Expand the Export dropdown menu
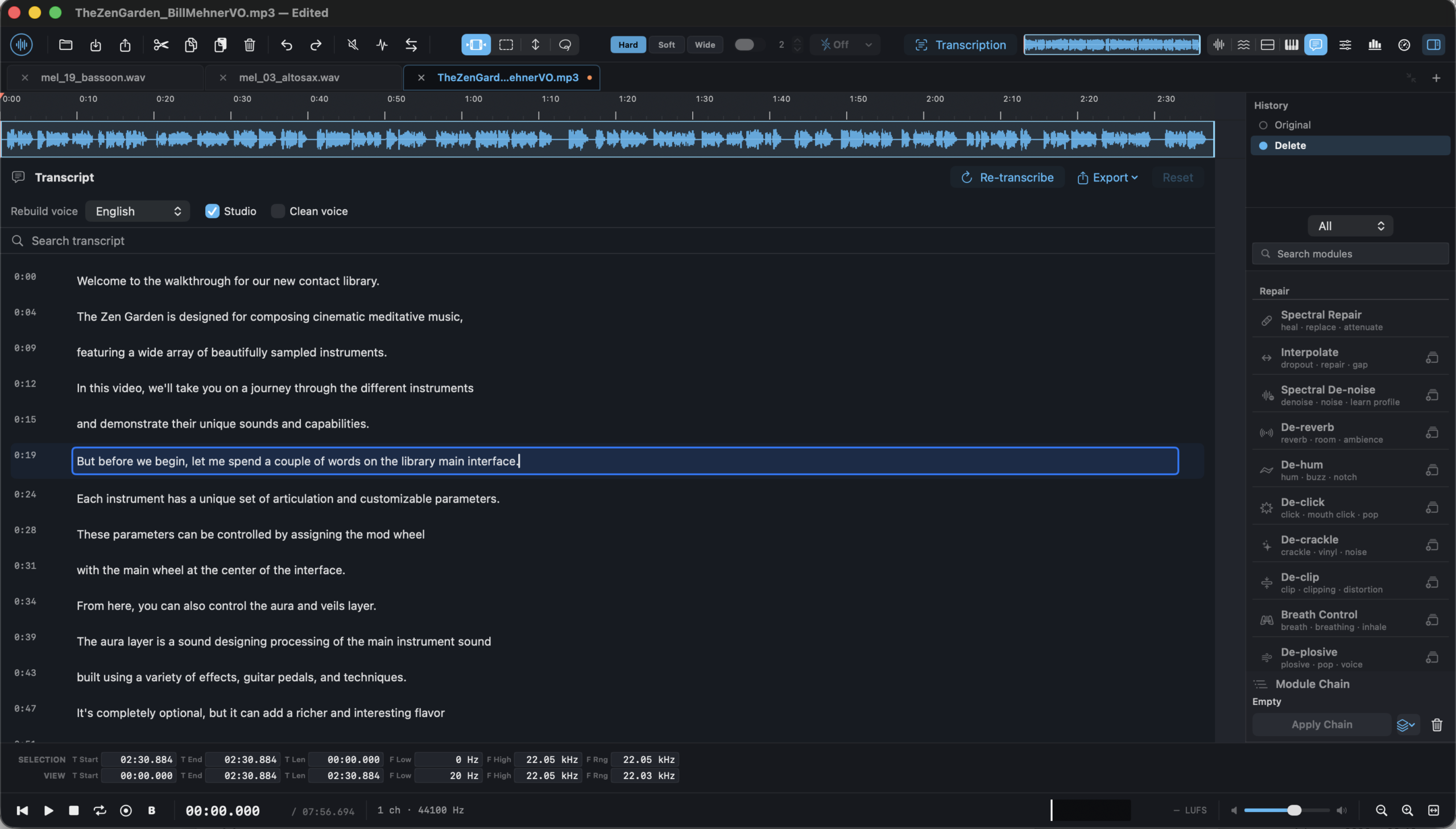1456x829 pixels. pos(1107,177)
